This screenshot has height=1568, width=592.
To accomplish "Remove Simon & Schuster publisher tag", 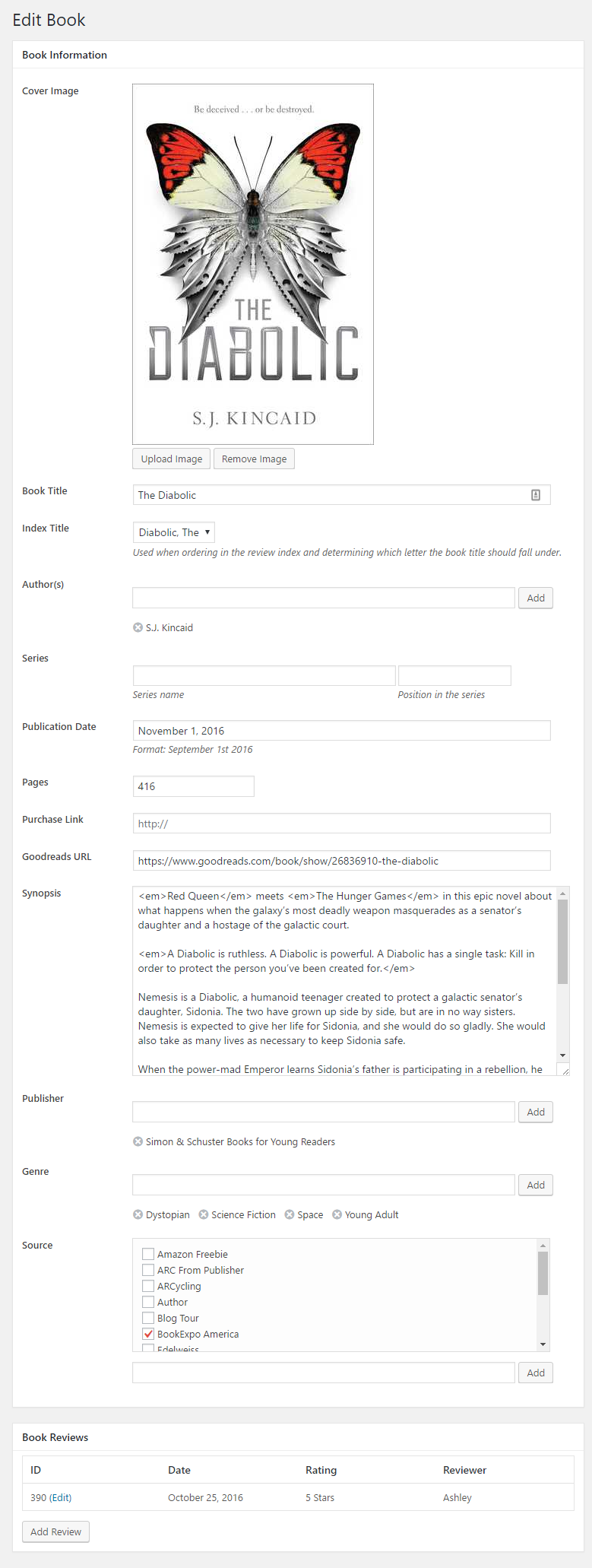I will 138,1141.
